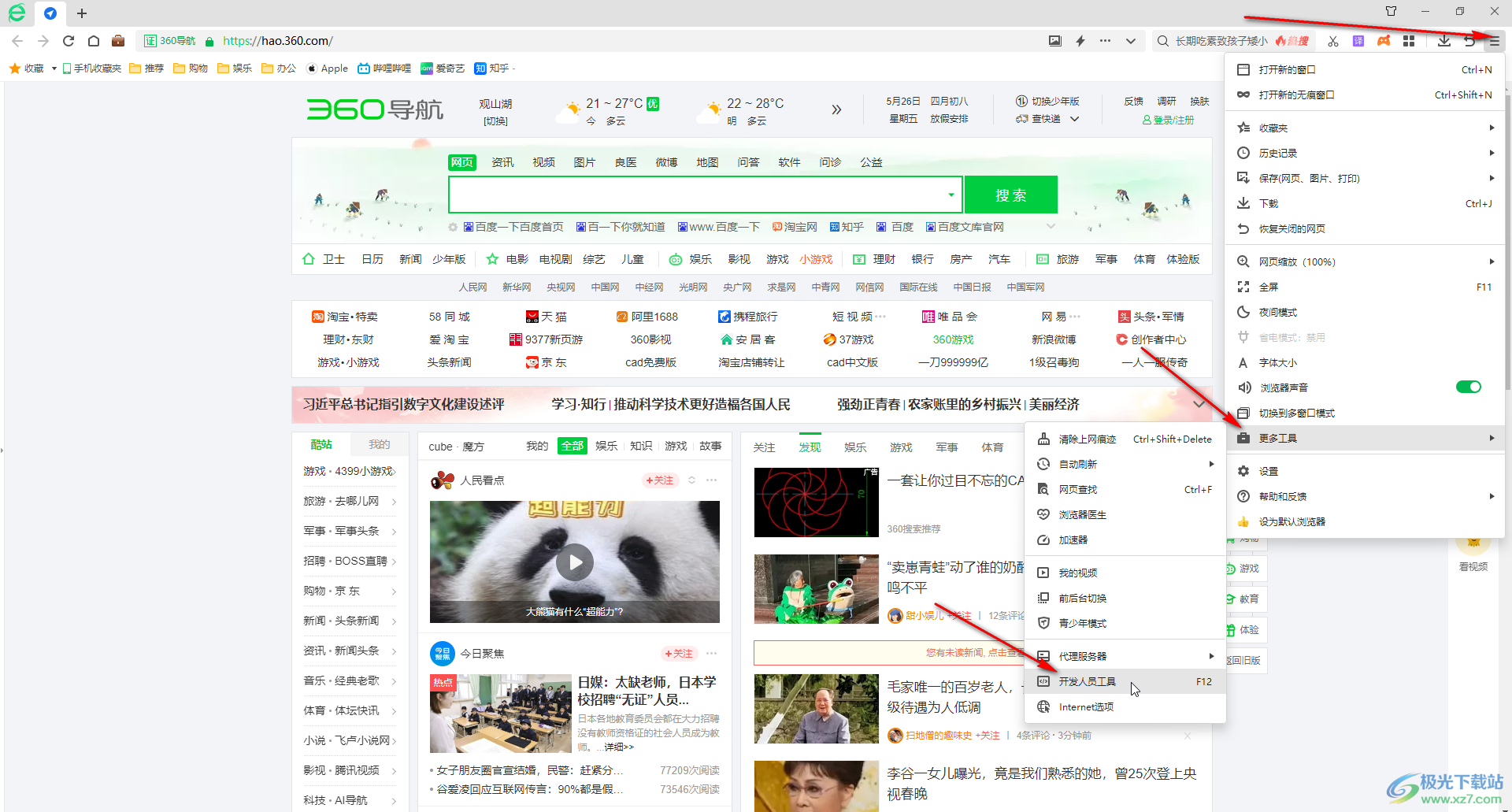Open the Apple bookmark
The width and height of the screenshot is (1512, 812).
327,69
